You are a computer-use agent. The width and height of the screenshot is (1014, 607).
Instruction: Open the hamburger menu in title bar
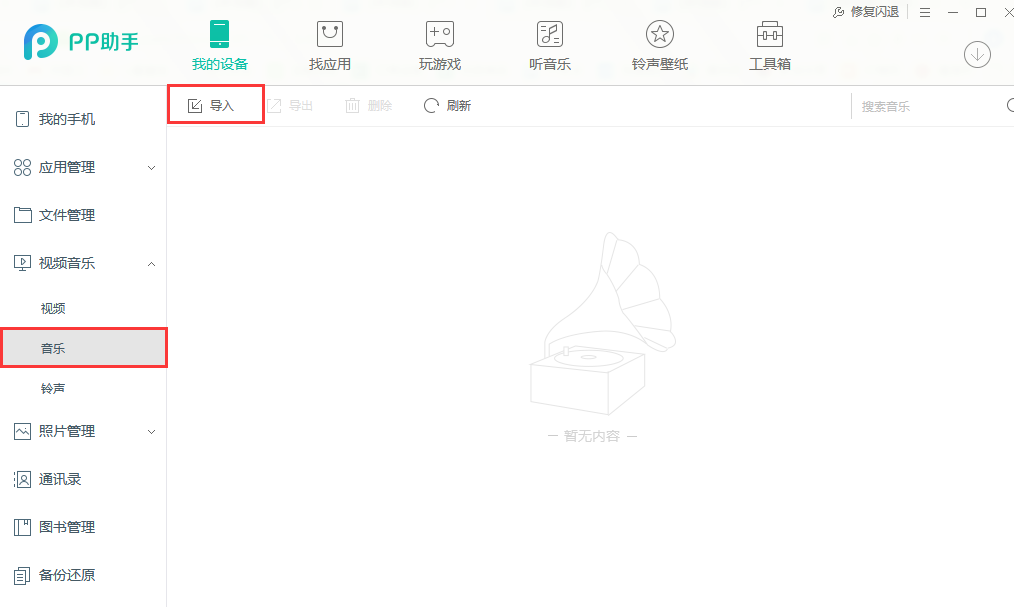click(925, 12)
